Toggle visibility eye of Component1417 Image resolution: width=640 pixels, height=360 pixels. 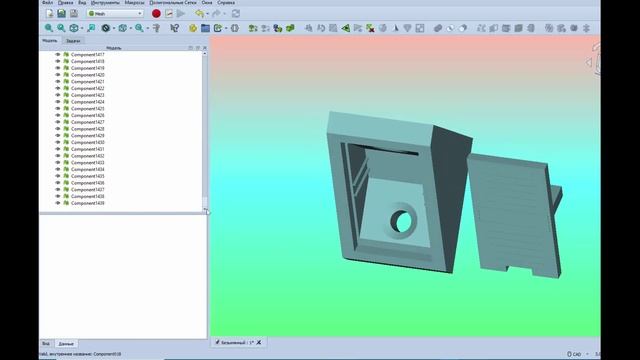pyautogui.click(x=58, y=54)
